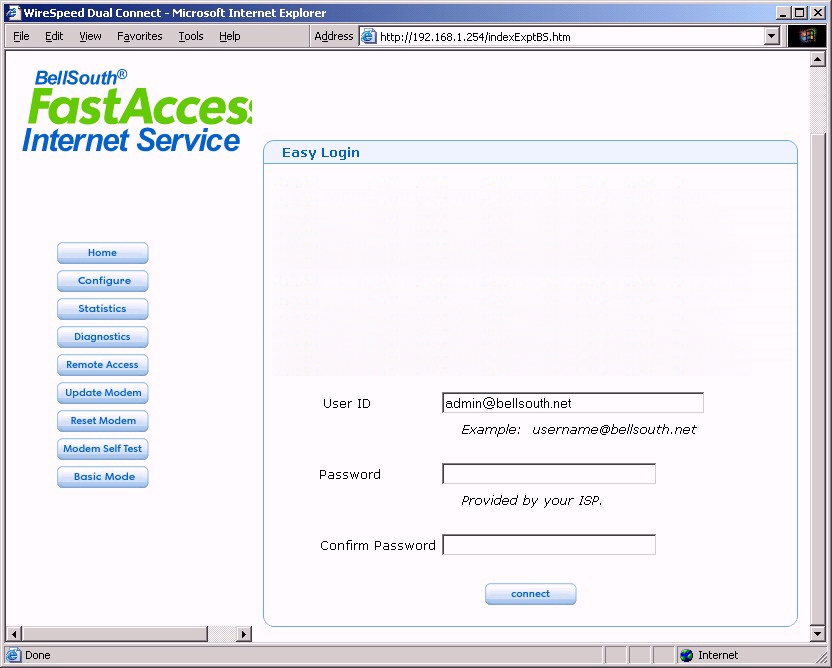
Task: Open the Tools menu
Action: (190, 36)
